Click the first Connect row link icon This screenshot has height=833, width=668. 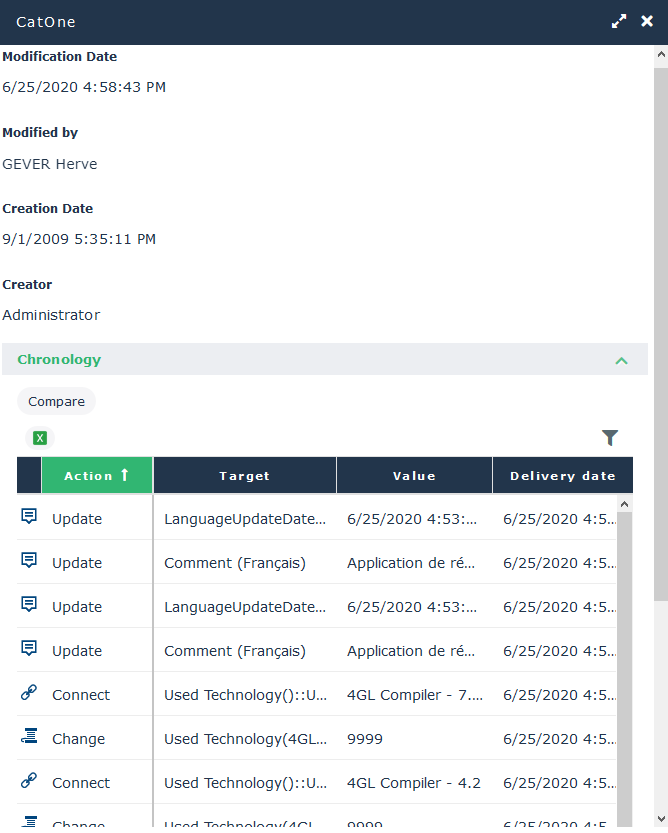point(29,693)
